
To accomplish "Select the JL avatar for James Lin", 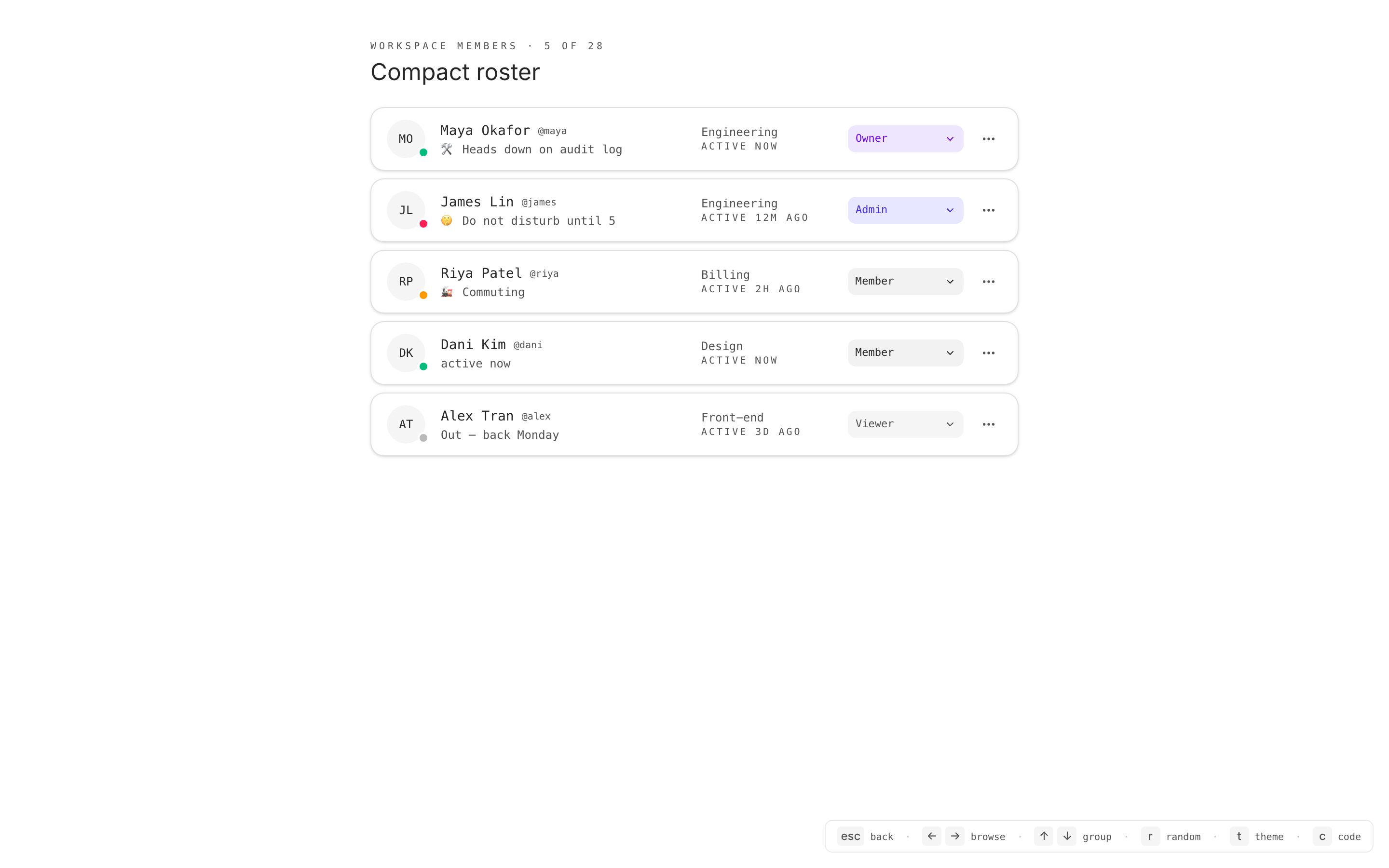I will pyautogui.click(x=406, y=210).
